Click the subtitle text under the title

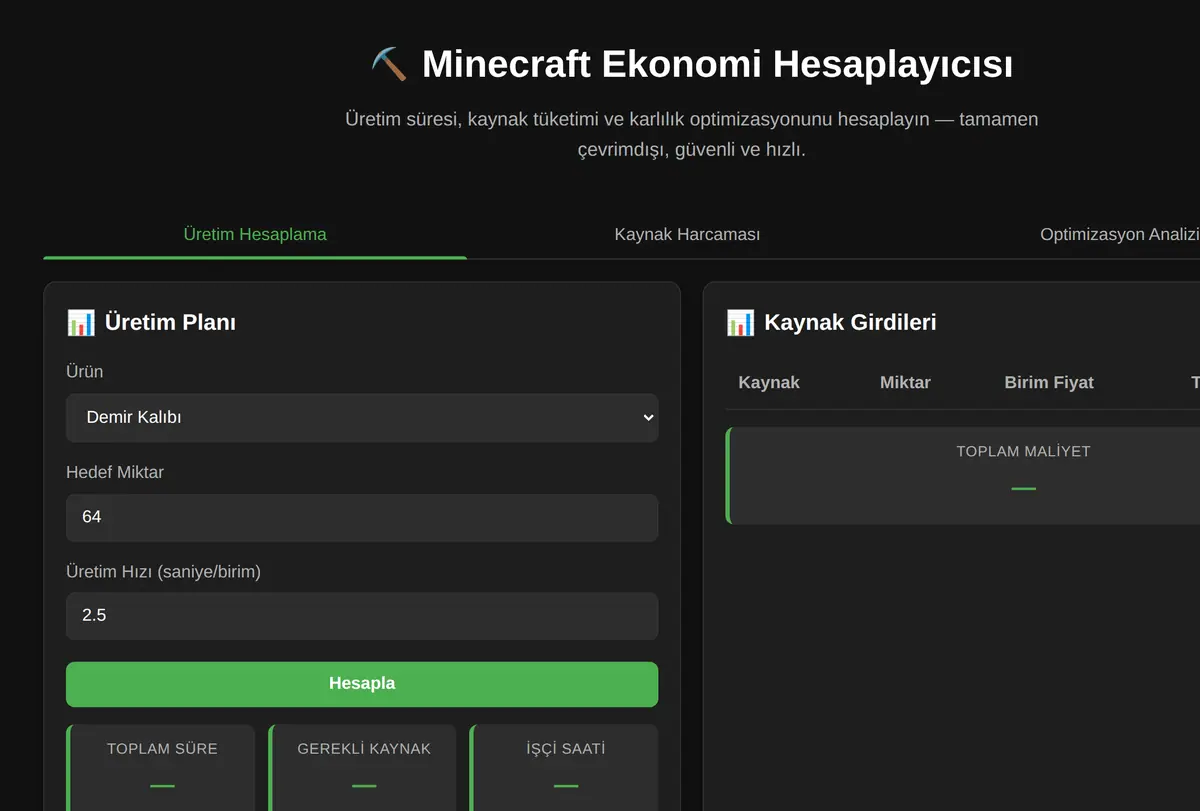pos(692,134)
